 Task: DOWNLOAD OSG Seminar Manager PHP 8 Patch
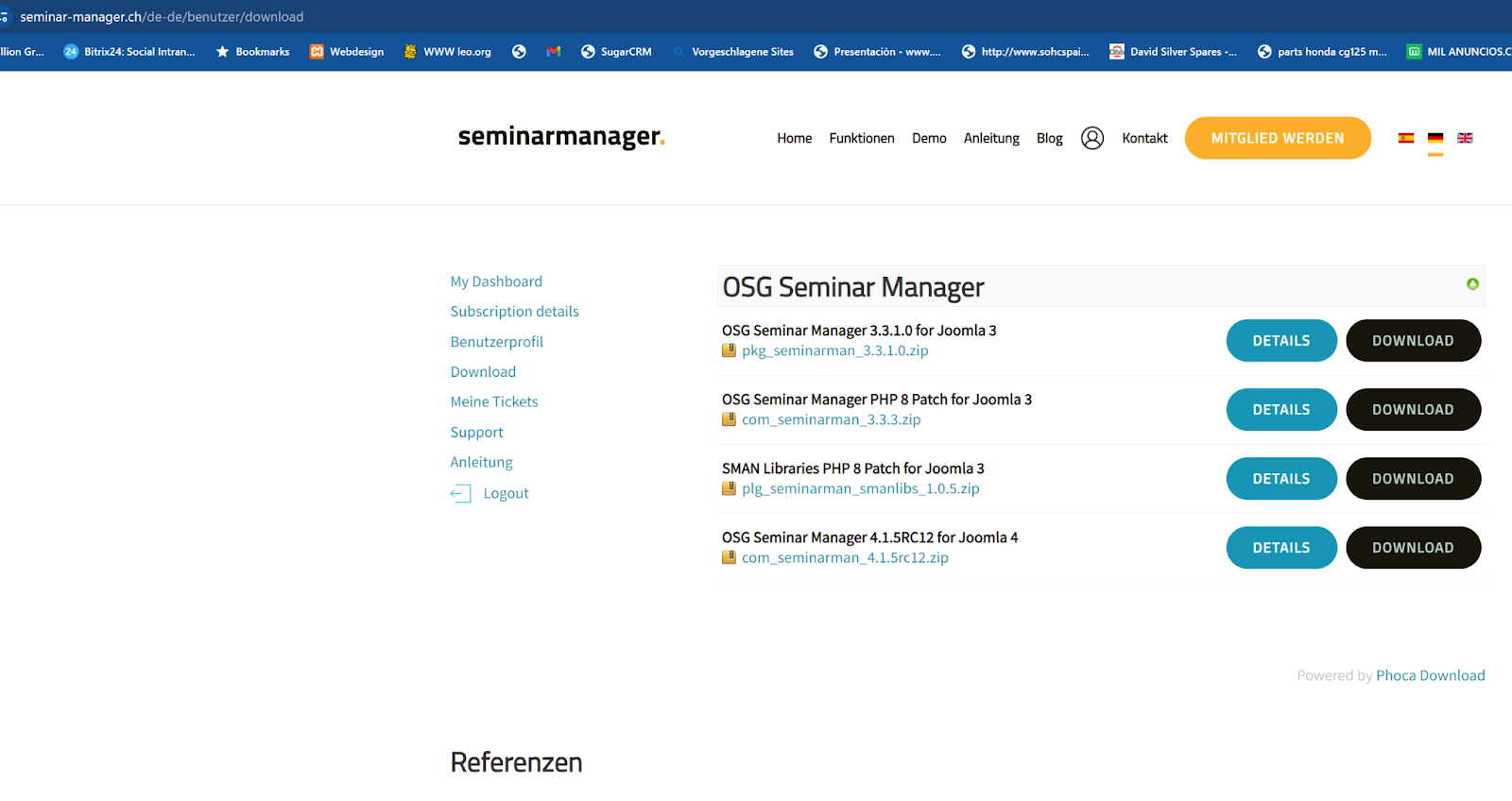pyautogui.click(x=1413, y=410)
